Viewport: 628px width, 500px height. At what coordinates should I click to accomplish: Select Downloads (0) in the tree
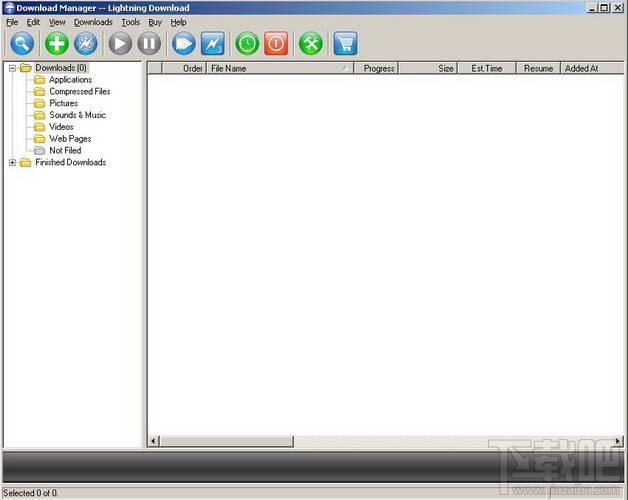[x=61, y=68]
